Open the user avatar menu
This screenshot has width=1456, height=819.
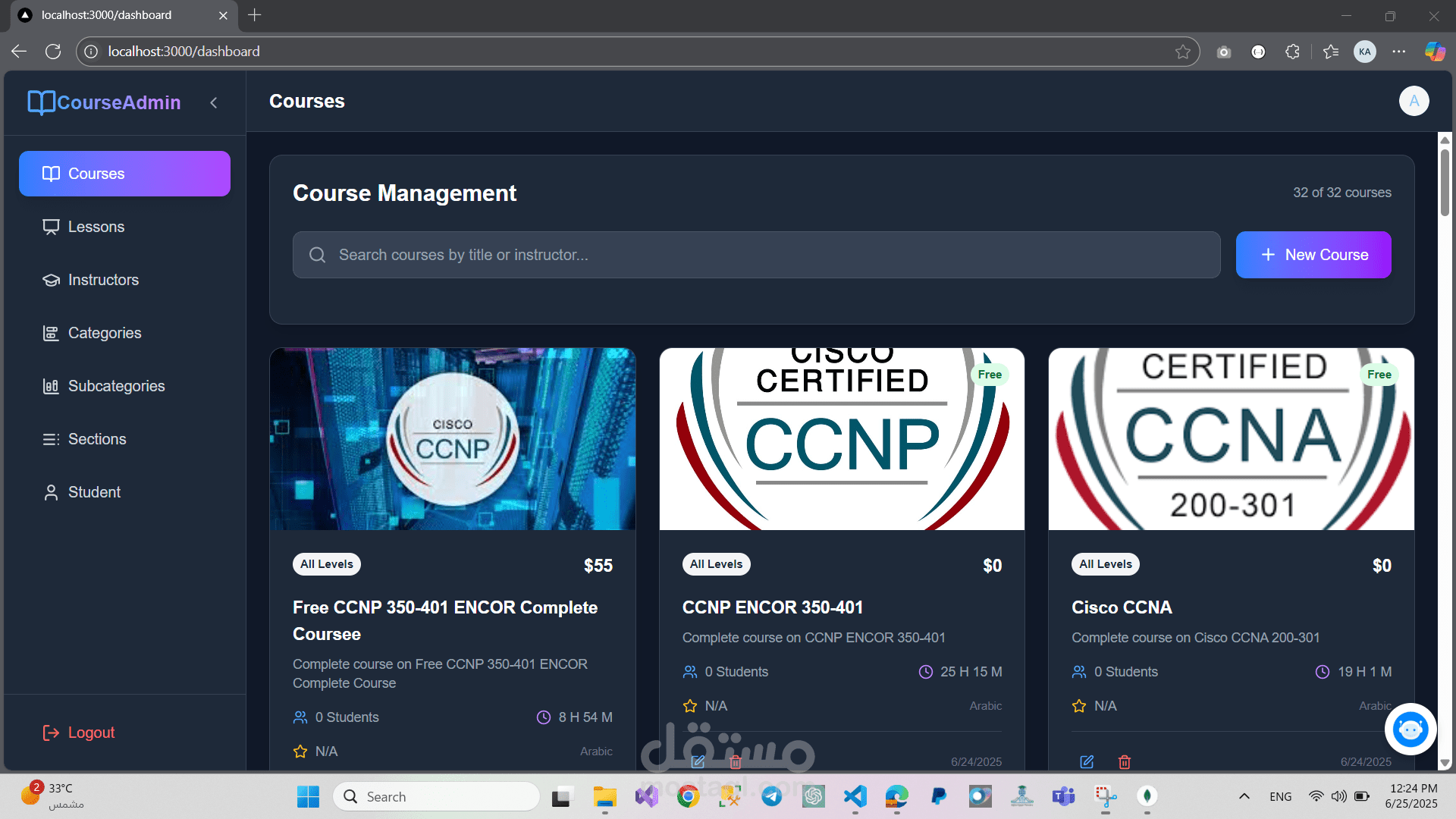(1414, 101)
